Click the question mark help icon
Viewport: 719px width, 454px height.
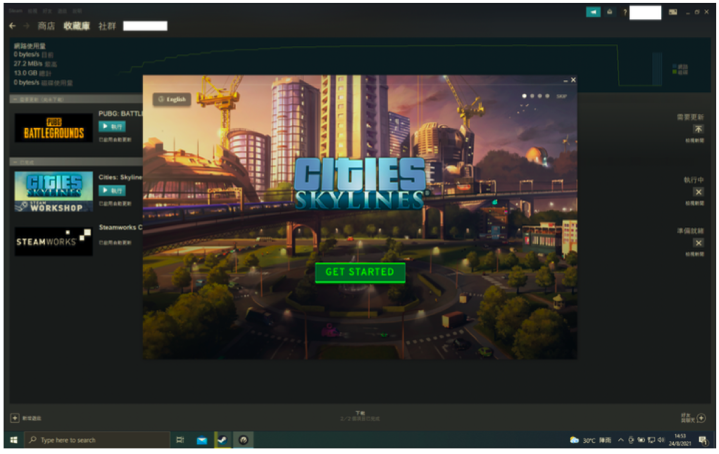click(625, 12)
